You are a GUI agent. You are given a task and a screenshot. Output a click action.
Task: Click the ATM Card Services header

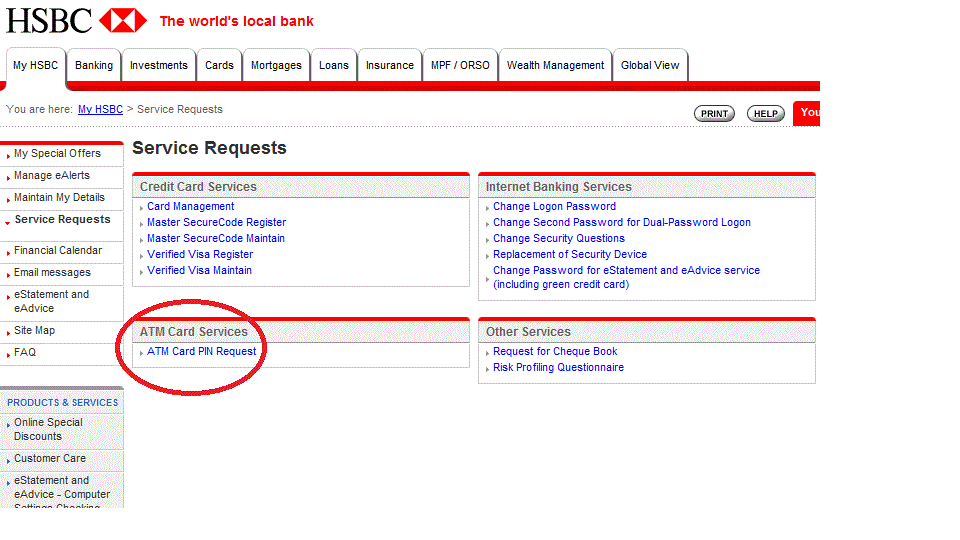tap(193, 332)
